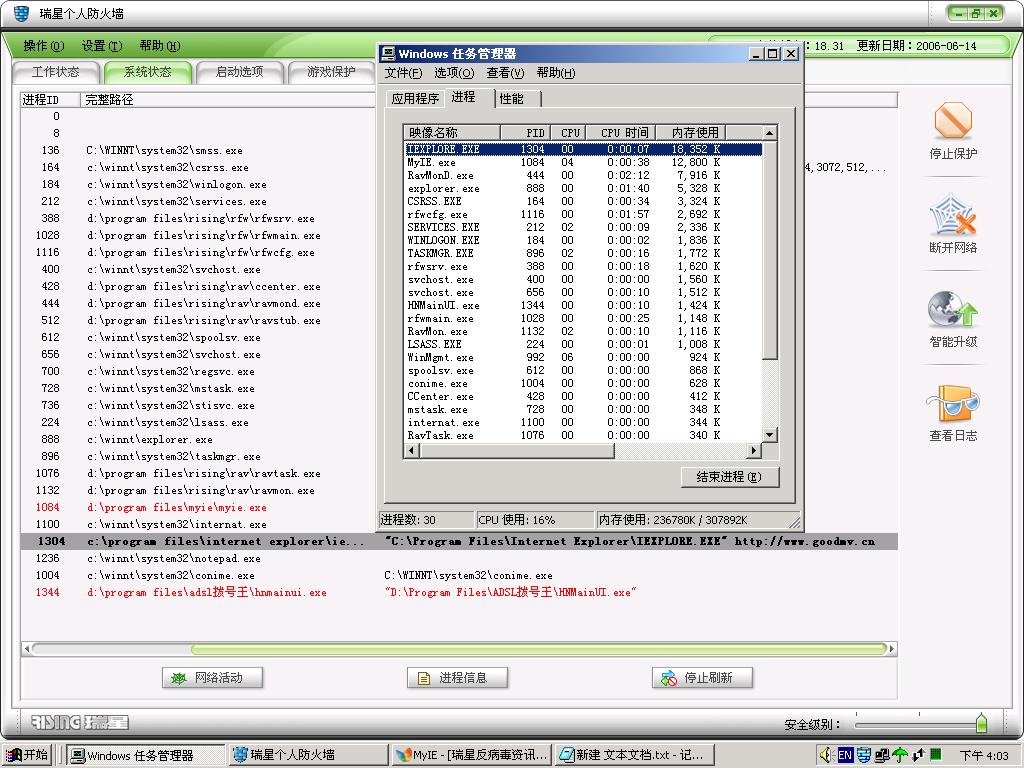Switch to the 启动选项 tab
The width and height of the screenshot is (1024, 768).
pos(240,72)
